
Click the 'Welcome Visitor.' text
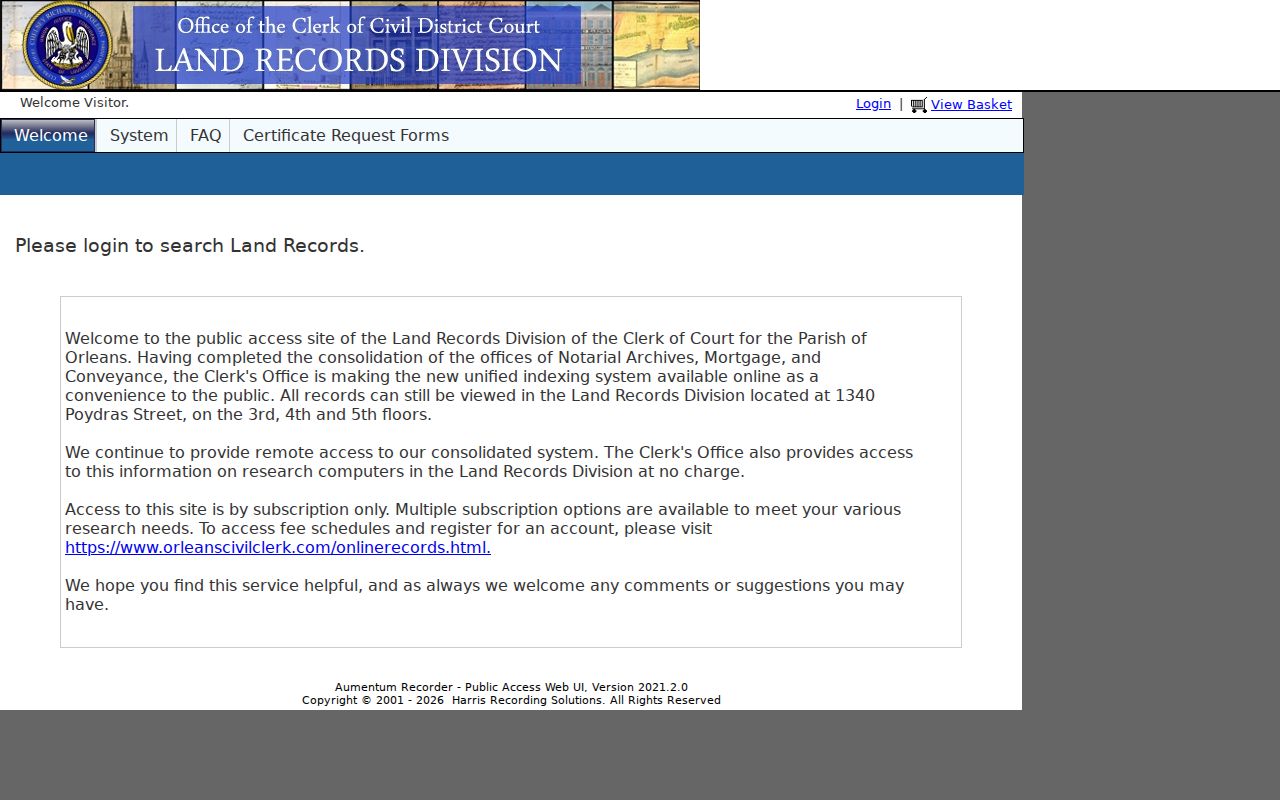pyautogui.click(x=74, y=103)
